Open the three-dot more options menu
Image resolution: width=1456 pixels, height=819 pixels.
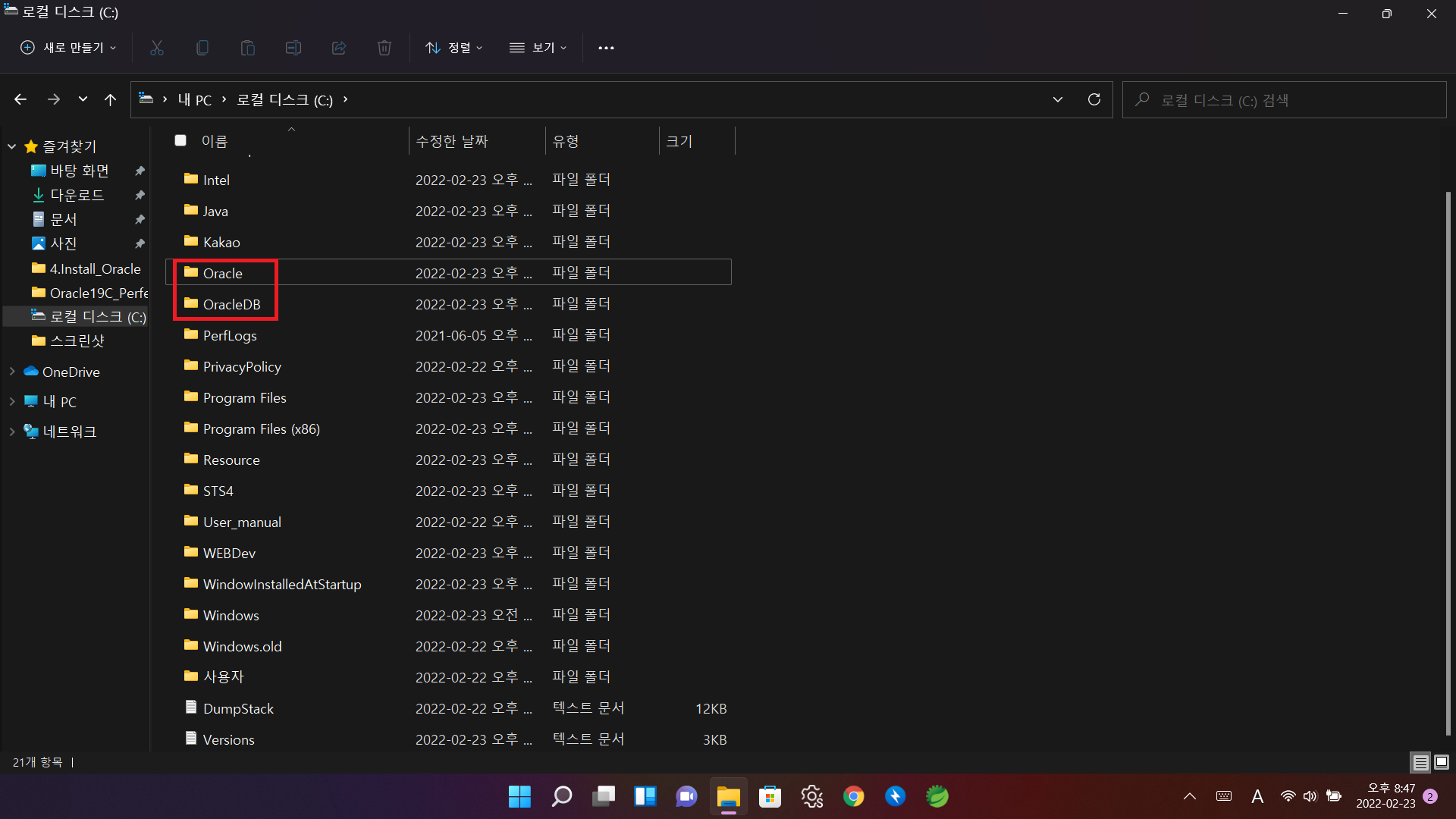pos(606,48)
